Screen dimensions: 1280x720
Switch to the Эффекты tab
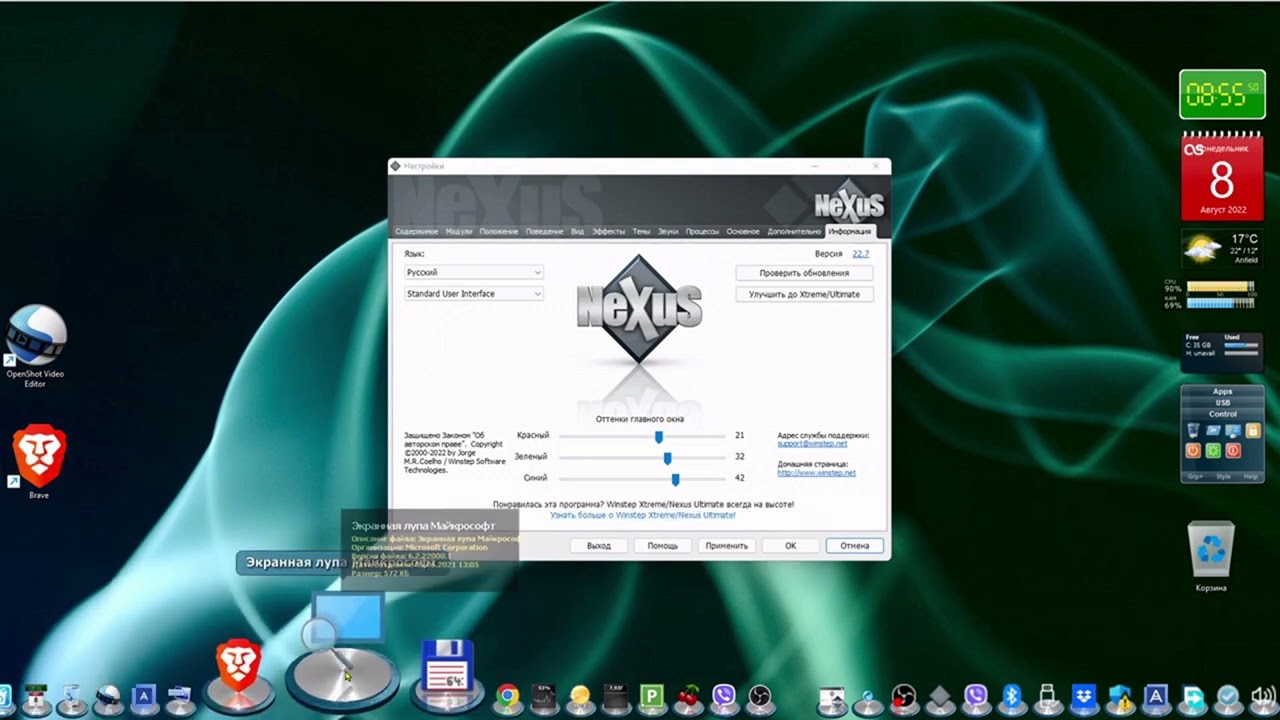tap(609, 231)
